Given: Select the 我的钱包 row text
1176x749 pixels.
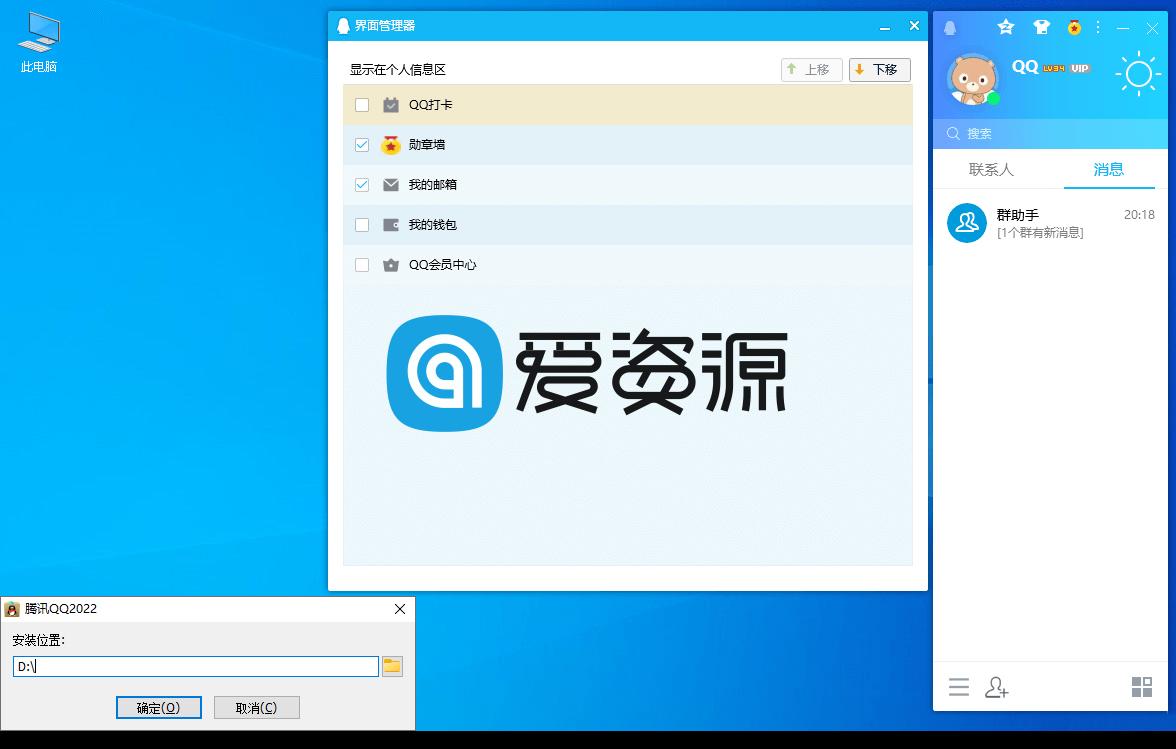Looking at the screenshot, I should pos(433,225).
